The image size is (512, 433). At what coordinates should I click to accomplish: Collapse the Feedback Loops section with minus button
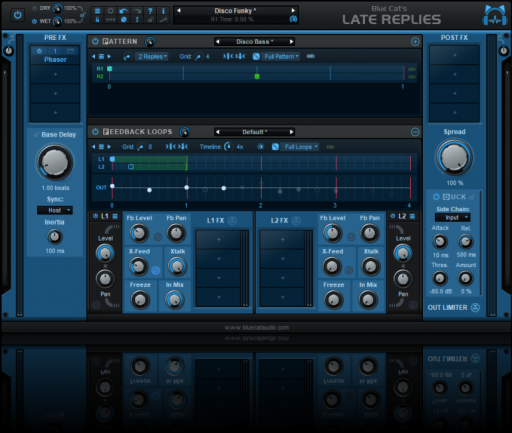pos(415,132)
